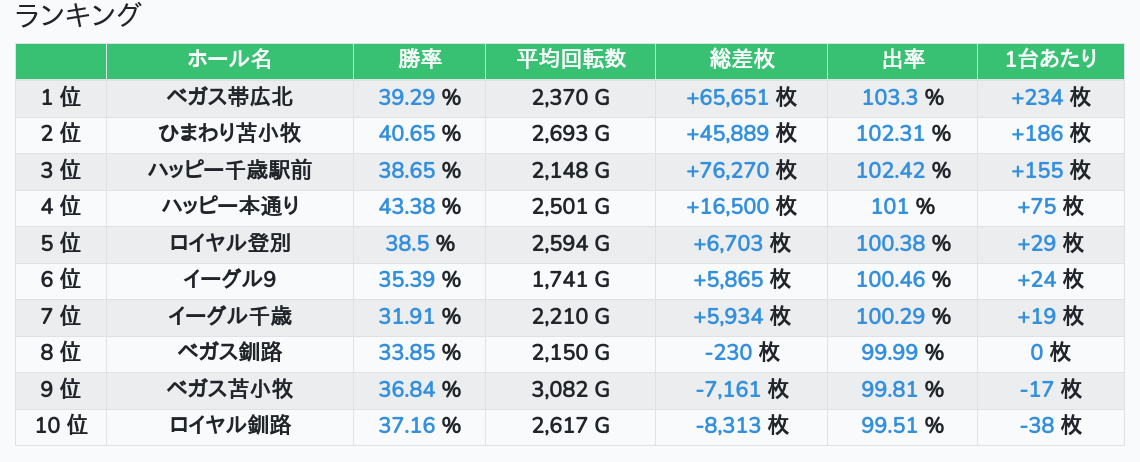The width and height of the screenshot is (1140, 462).
Task: Click the イーグル千歳 hall name
Action: (229, 317)
